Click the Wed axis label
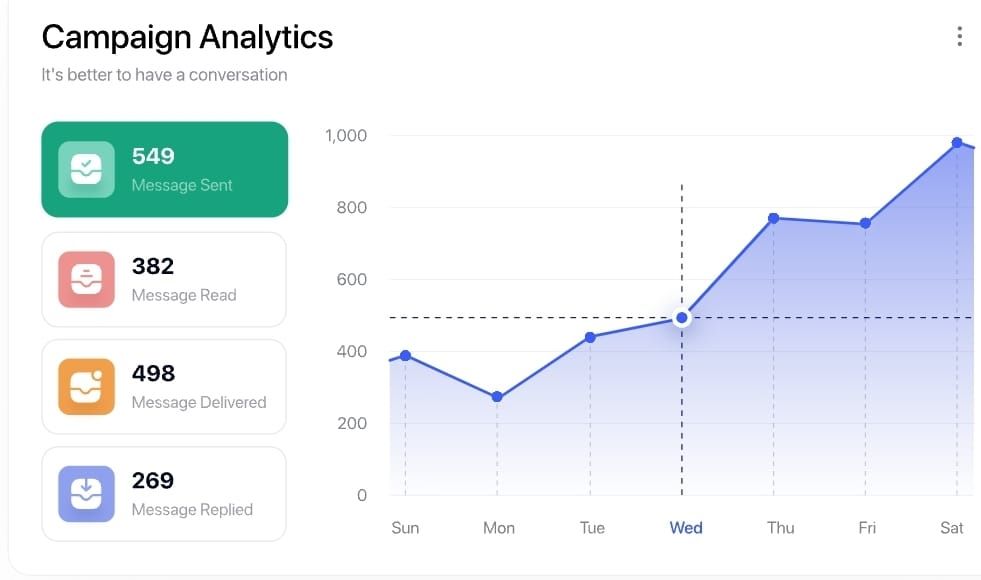 coord(686,528)
